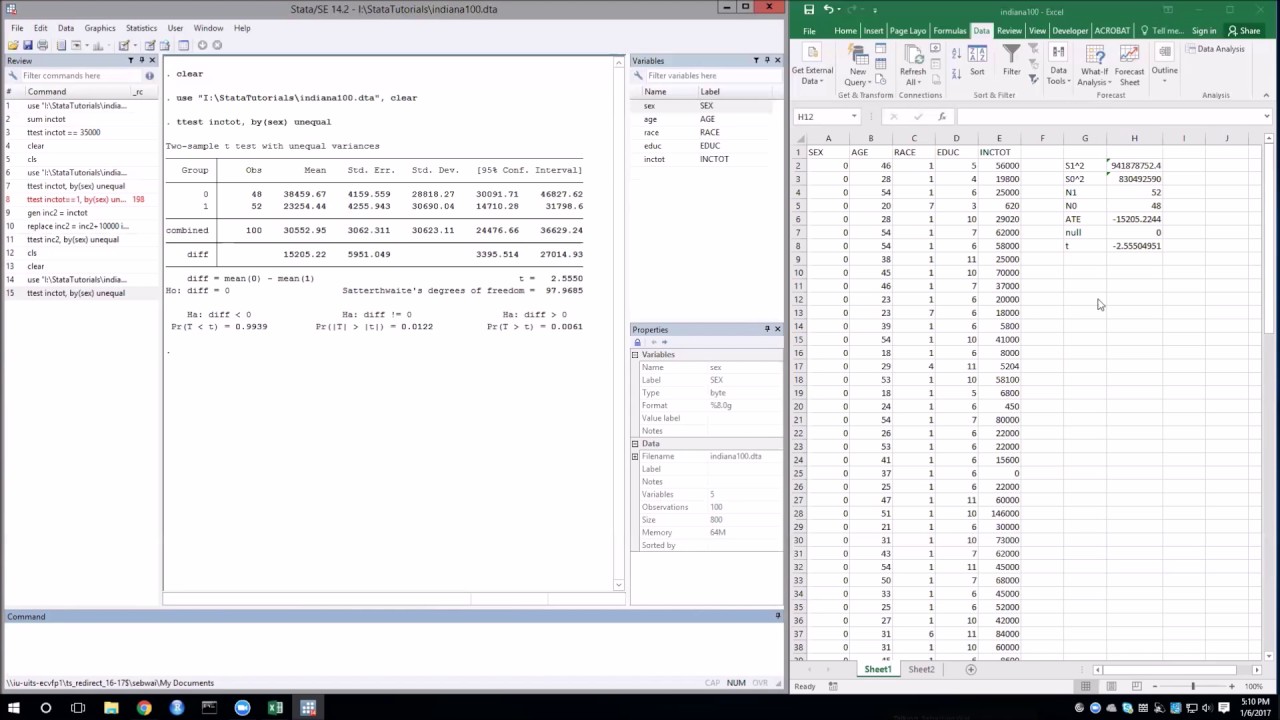Click the Graph icon in Stata toolbar
The height and width of the screenshot is (720, 1280).
click(x=98, y=45)
